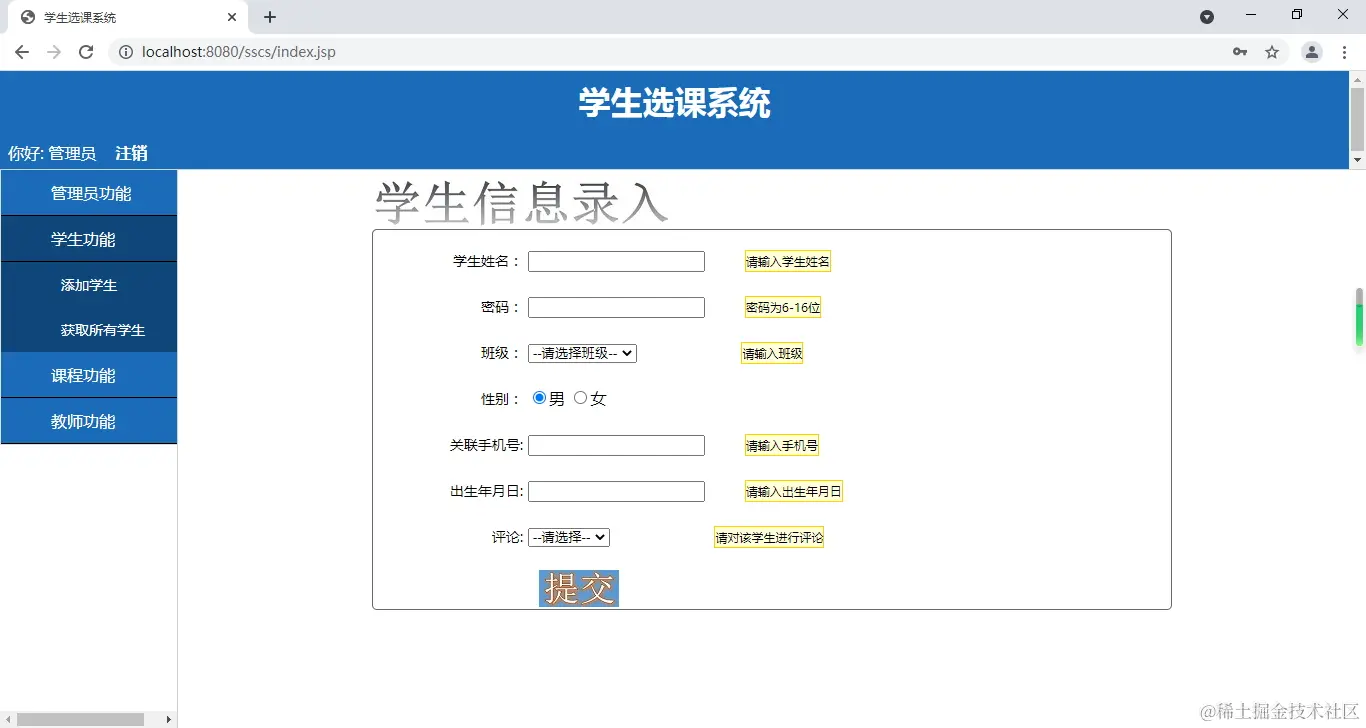
Task: Open the 班级 class selection dropdown
Action: pos(582,352)
